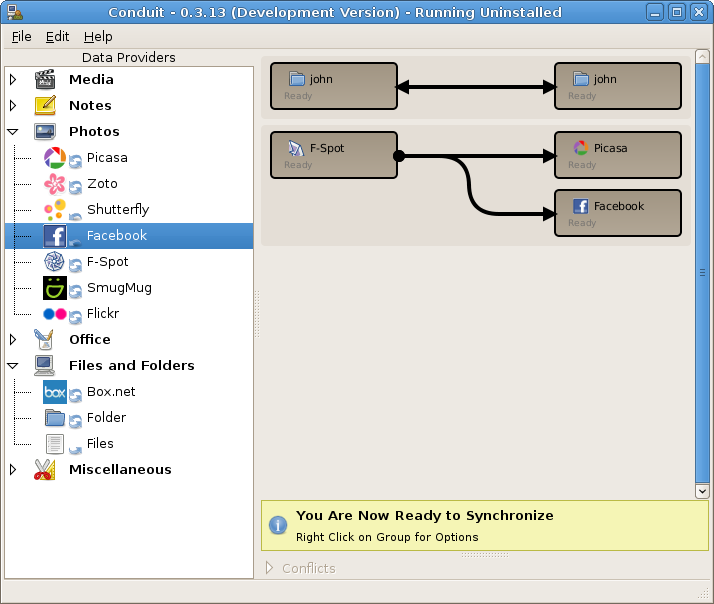This screenshot has height=604, width=714.
Task: Collapse the Photos category
Action: 13,132
